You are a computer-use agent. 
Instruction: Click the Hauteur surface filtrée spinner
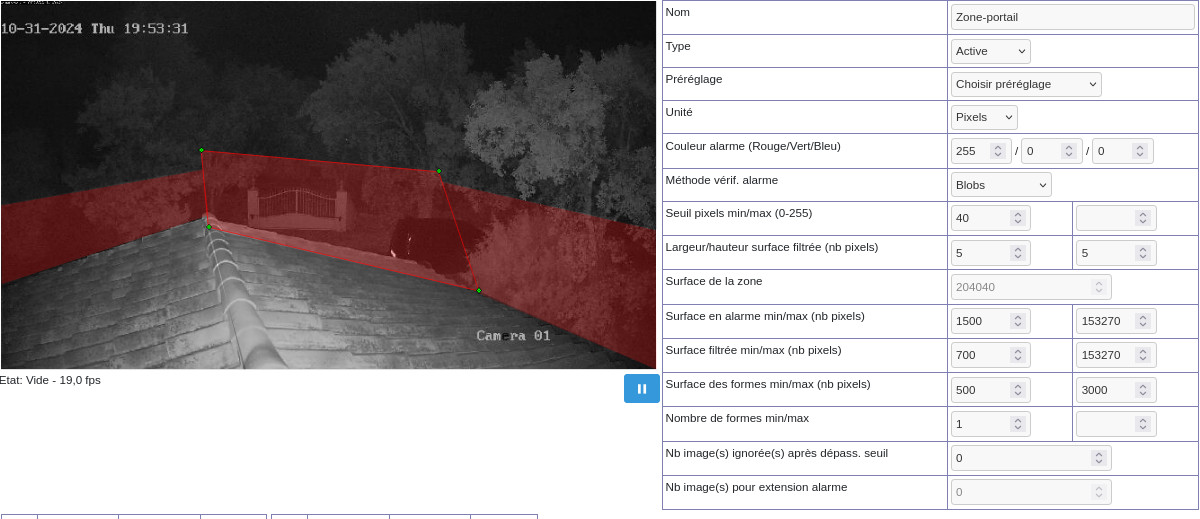(x=1142, y=252)
